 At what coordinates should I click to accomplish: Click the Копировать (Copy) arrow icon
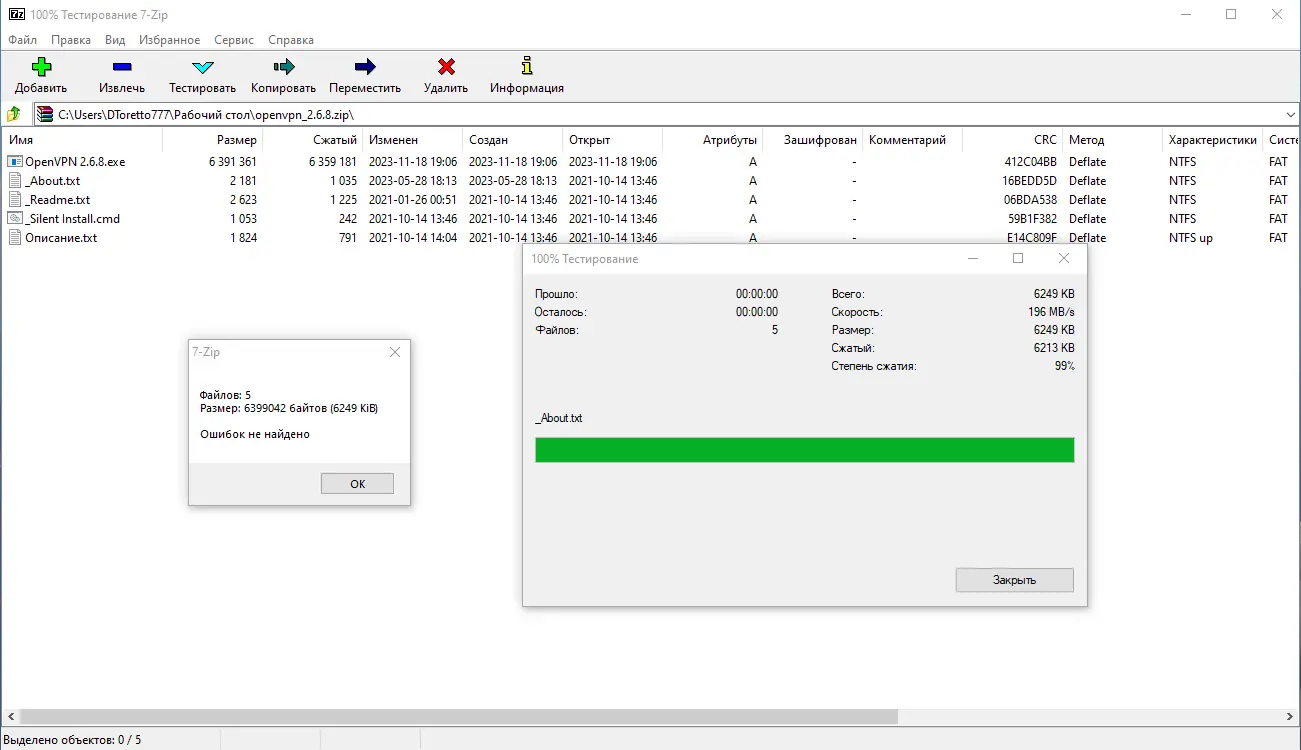pyautogui.click(x=284, y=67)
